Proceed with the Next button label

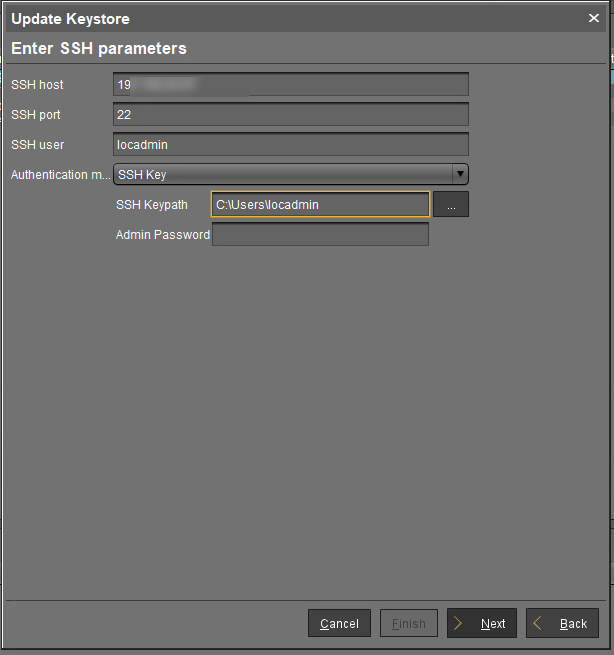click(x=493, y=624)
